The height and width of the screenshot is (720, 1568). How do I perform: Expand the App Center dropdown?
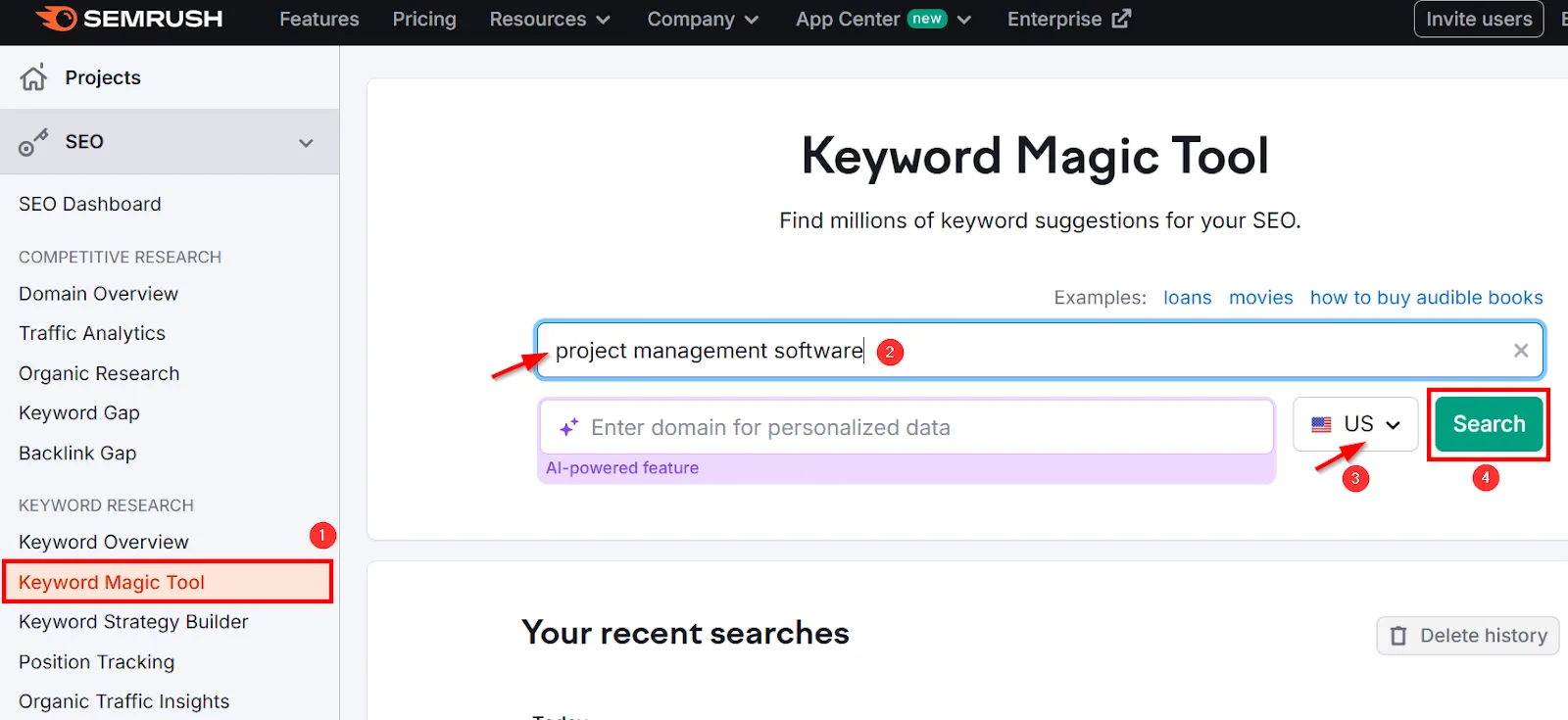(x=964, y=20)
